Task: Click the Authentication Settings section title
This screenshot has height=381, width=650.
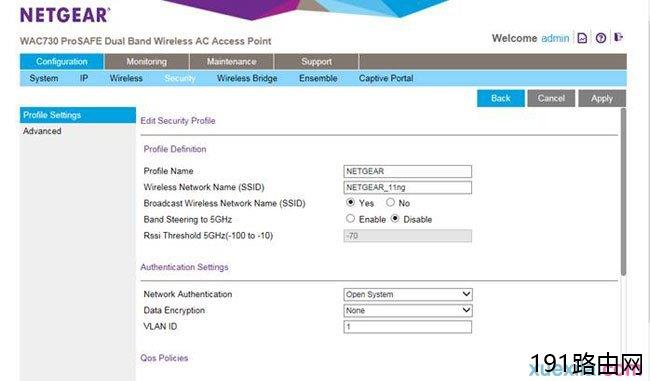Action: [x=184, y=267]
